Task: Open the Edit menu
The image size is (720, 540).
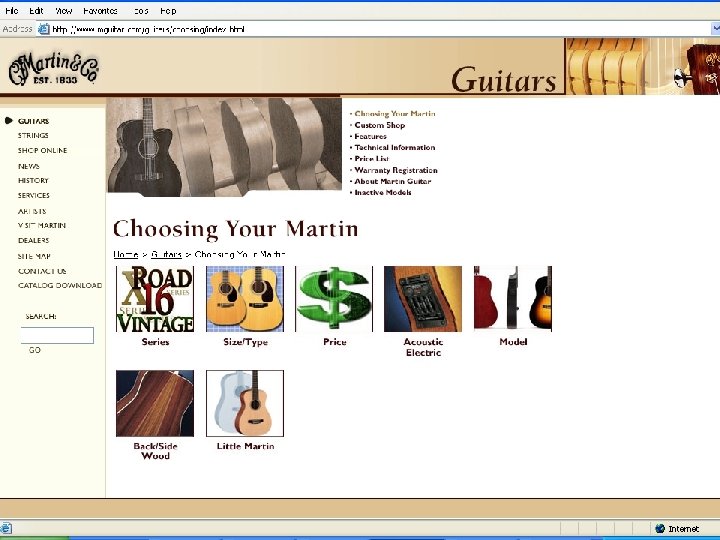Action: click(x=36, y=11)
